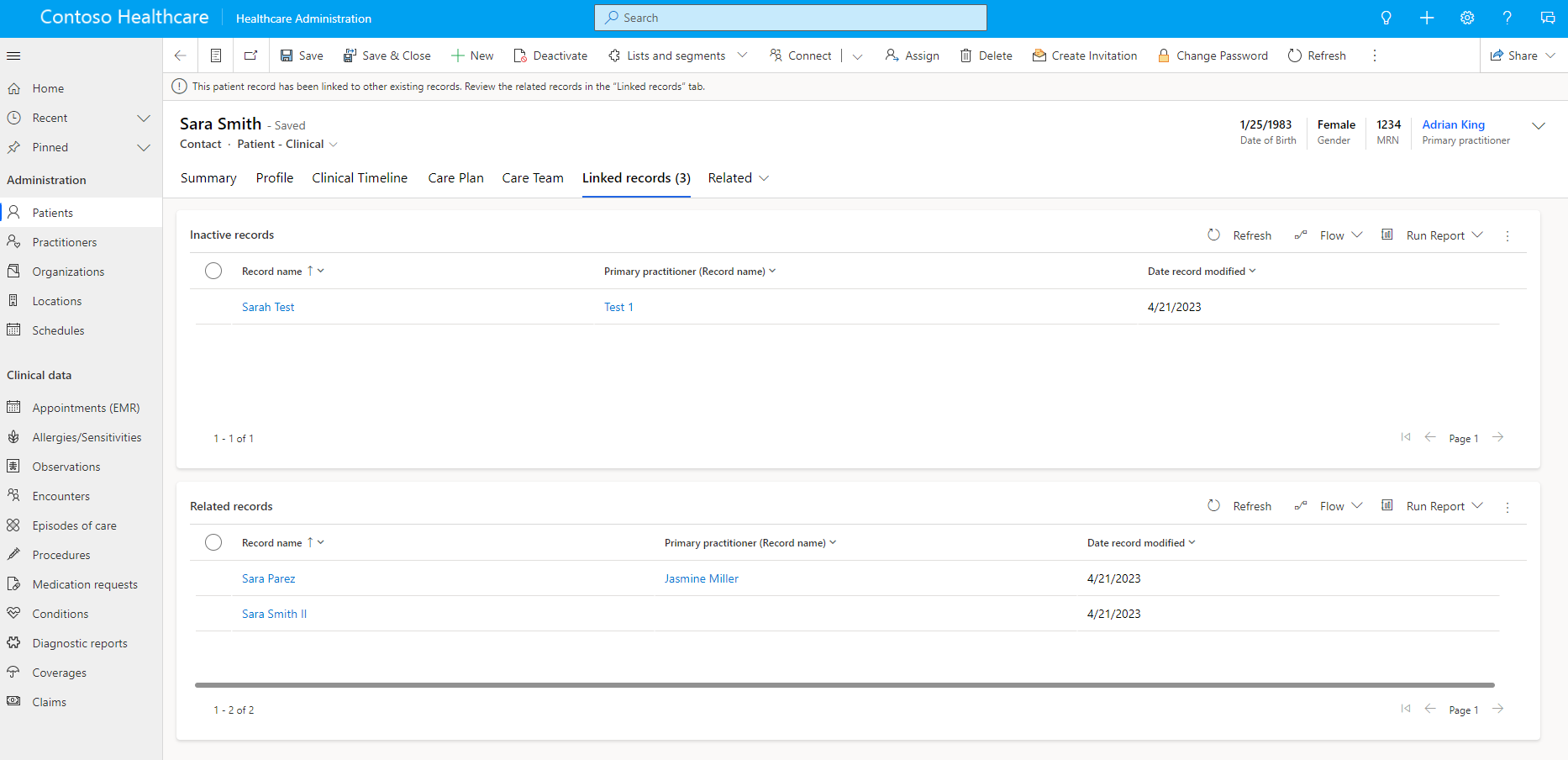
Task: Select all in Related records grid
Action: [213, 542]
